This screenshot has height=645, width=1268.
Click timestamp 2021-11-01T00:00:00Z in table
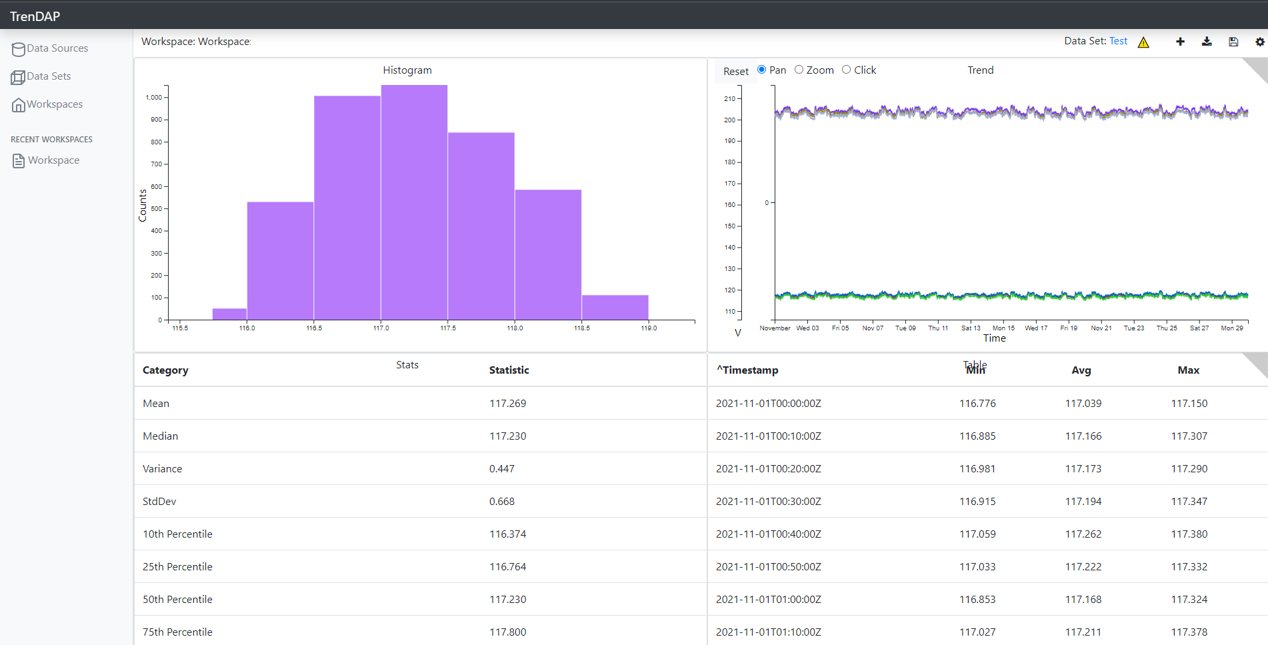769,404
